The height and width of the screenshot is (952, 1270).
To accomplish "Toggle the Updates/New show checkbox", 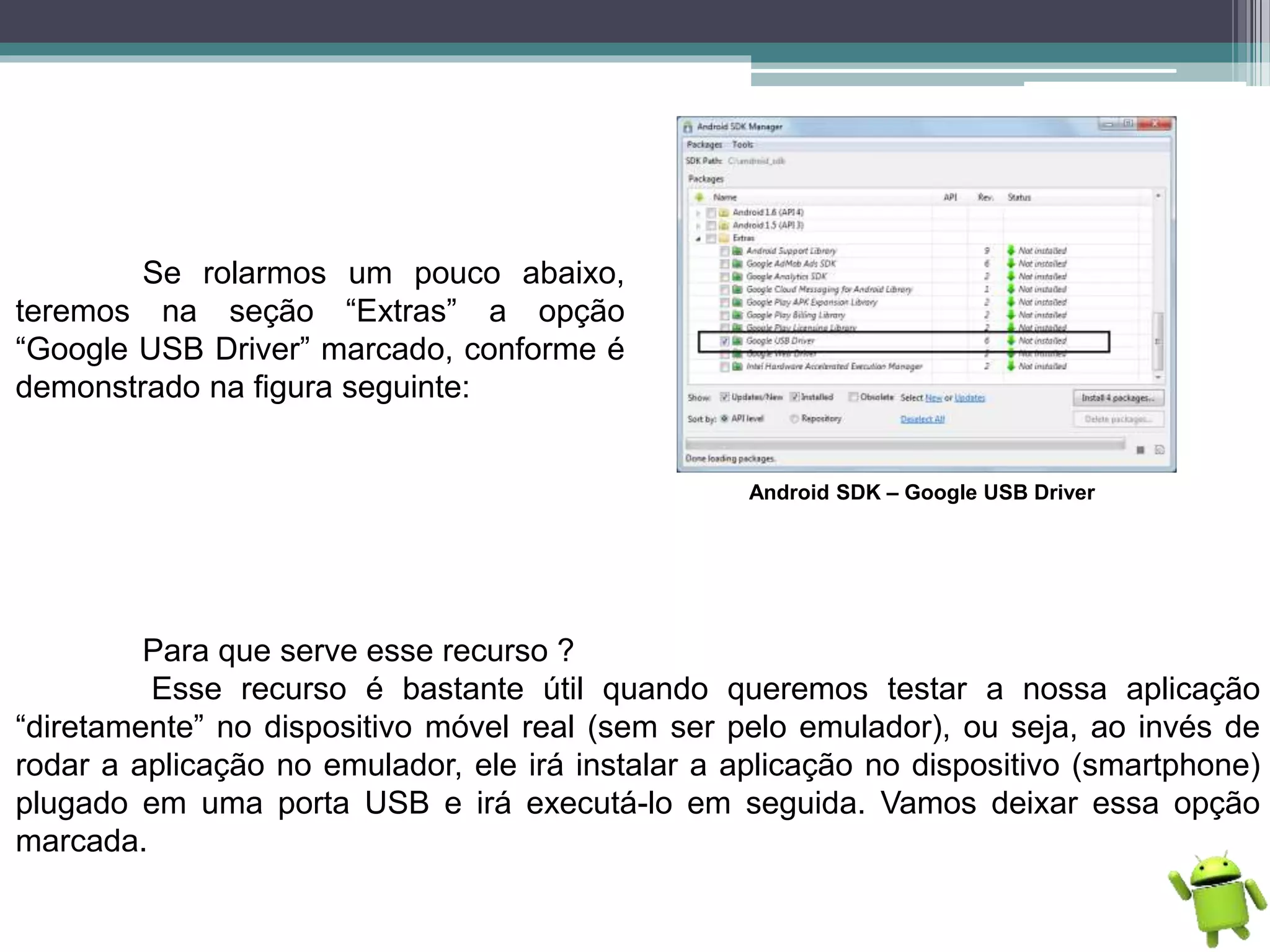I will click(724, 397).
